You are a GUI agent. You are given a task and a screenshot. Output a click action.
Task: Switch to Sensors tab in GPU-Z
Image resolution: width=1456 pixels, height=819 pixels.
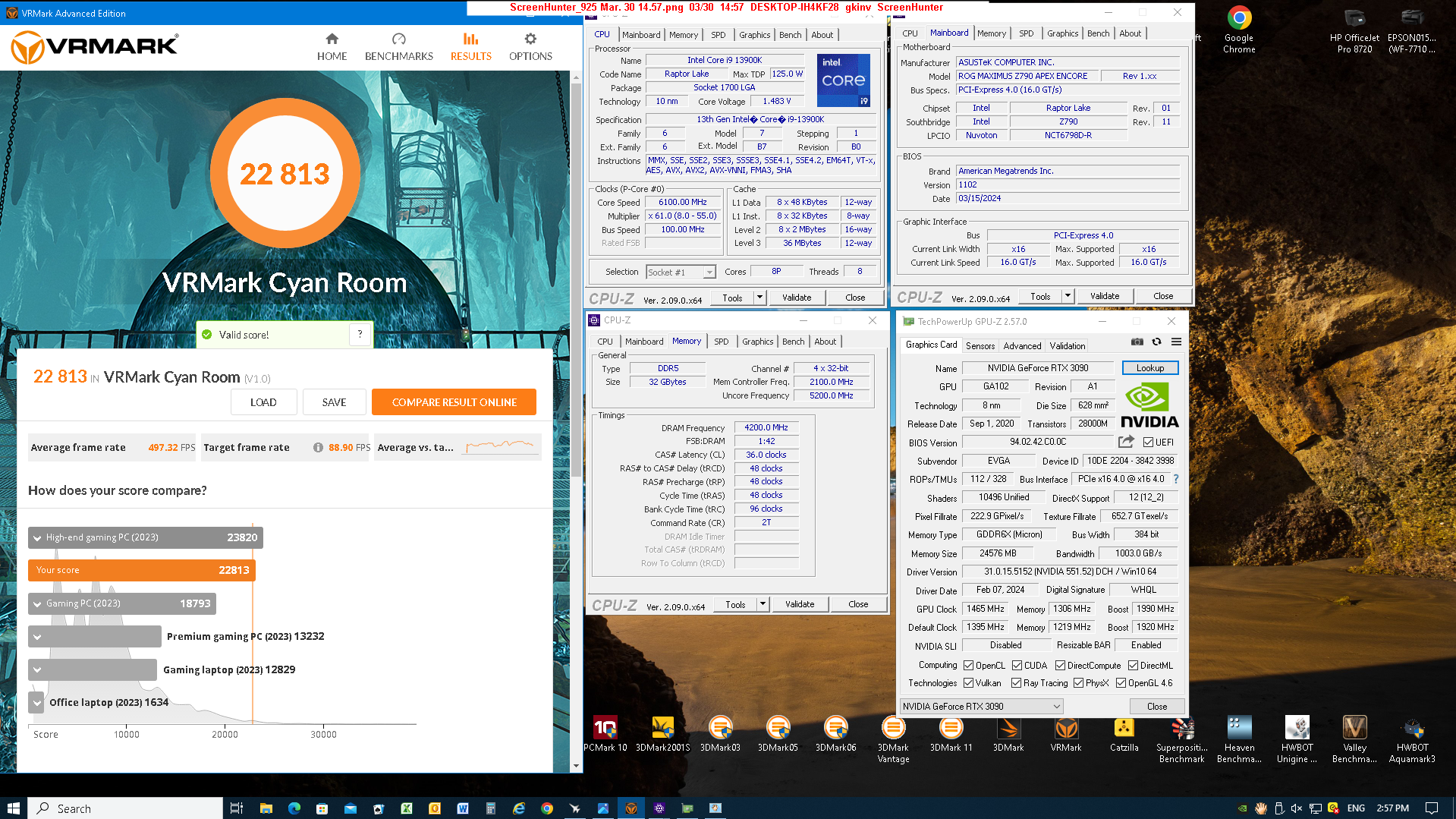(980, 345)
